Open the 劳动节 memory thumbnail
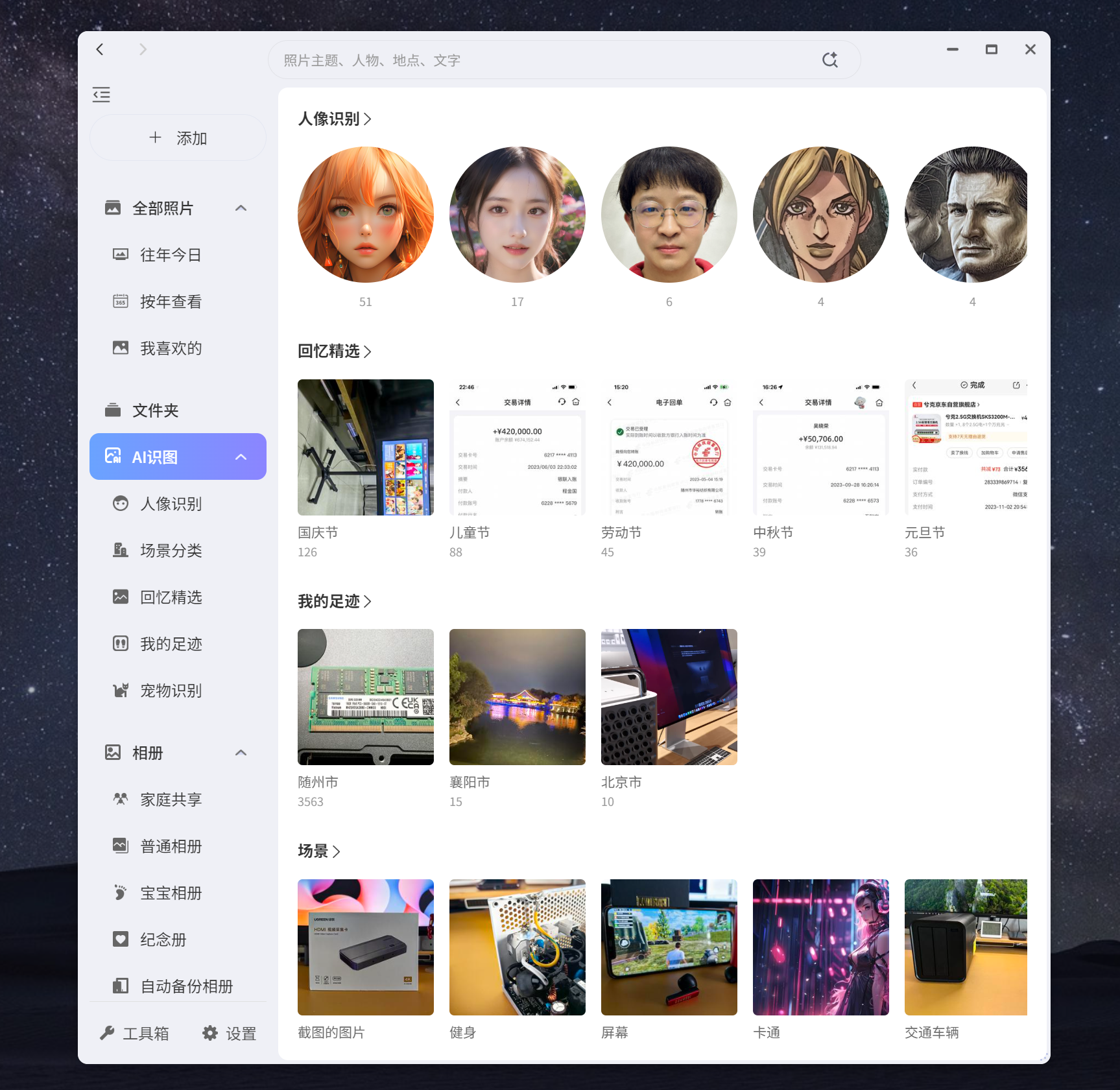This screenshot has height=1090, width=1120. point(669,447)
